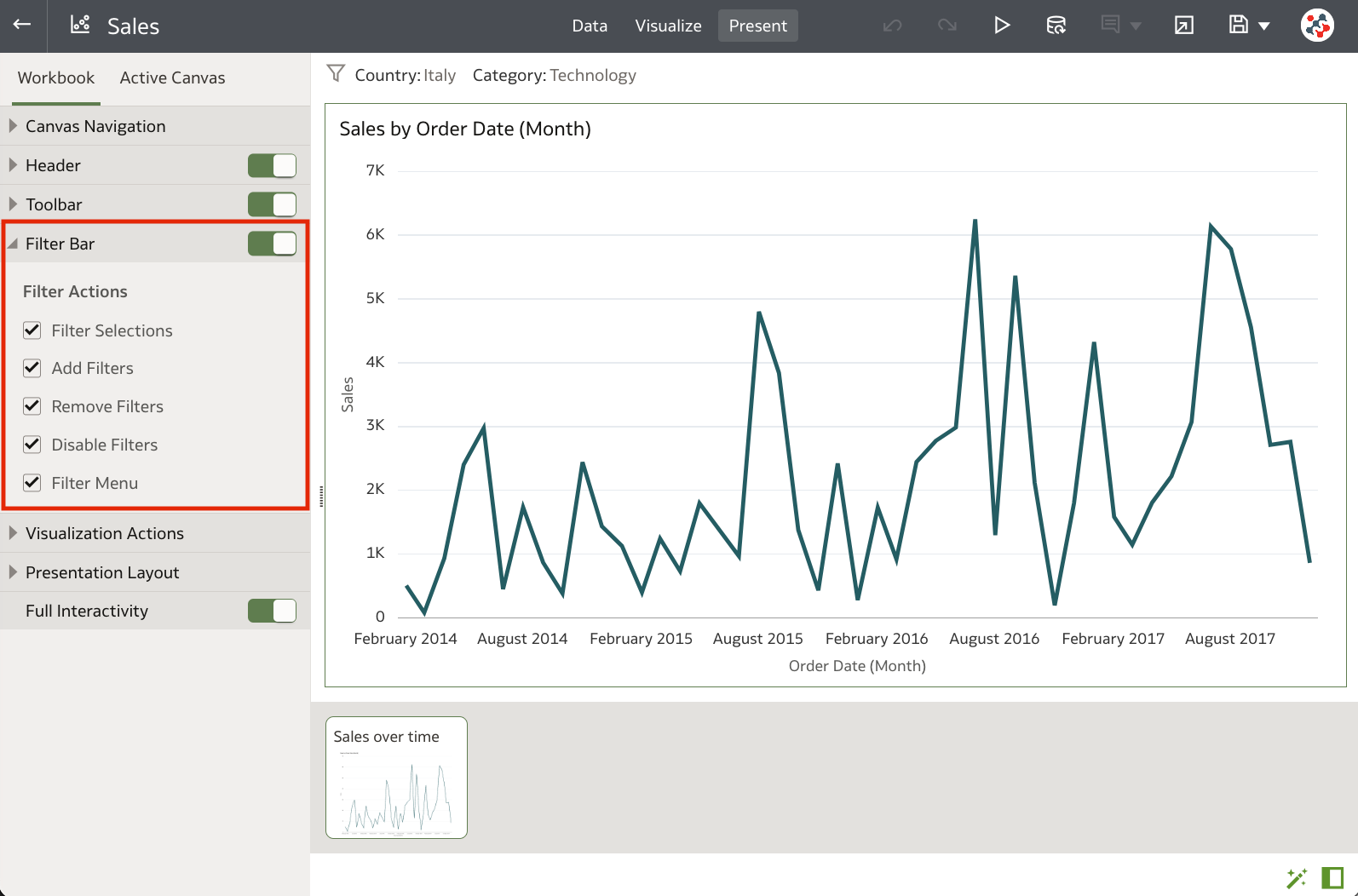Screen dimensions: 1358x896
Task: Expand the Header section arrow
Action: (x=13, y=165)
